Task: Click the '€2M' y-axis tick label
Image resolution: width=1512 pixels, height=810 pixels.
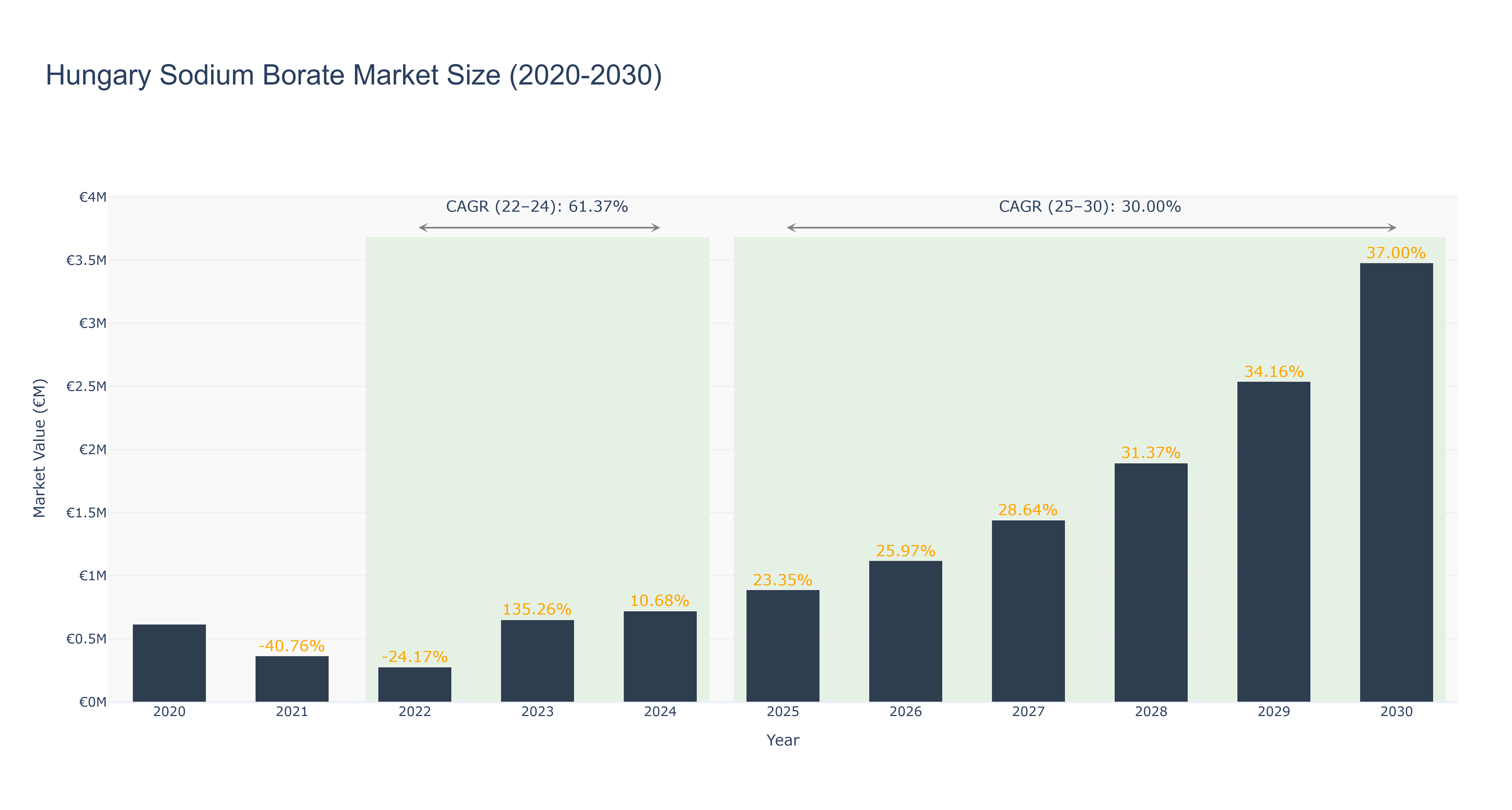Action: [93, 450]
